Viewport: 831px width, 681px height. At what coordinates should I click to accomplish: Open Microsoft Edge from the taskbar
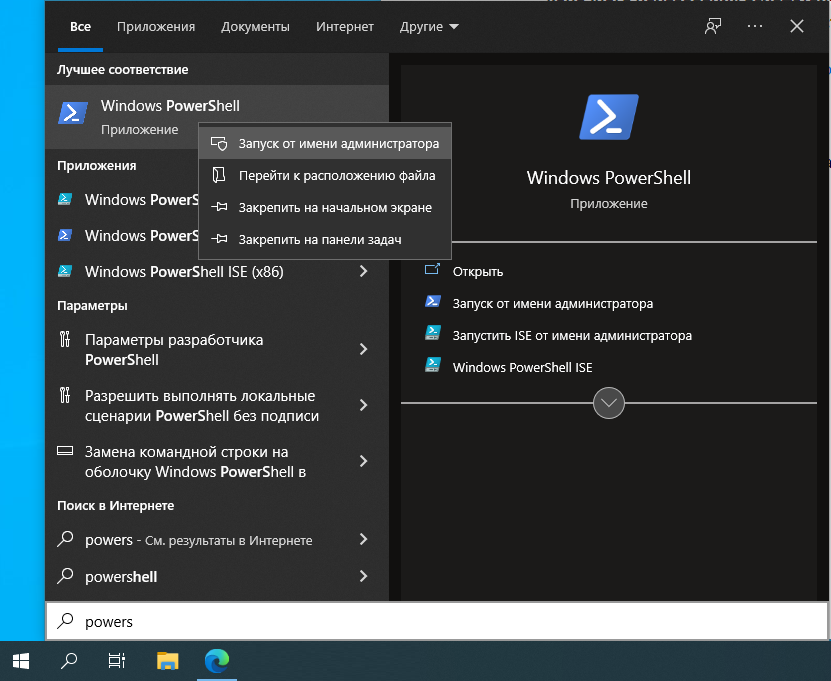tap(217, 661)
